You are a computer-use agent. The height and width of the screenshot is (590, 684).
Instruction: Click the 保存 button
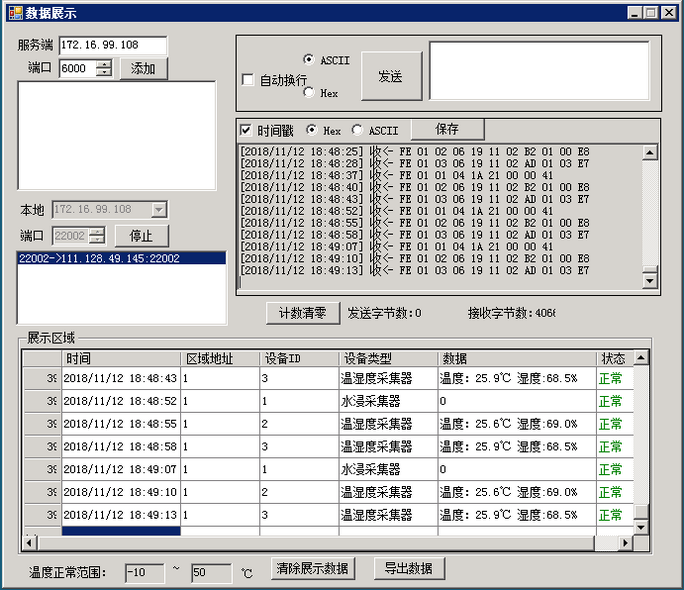coord(447,129)
